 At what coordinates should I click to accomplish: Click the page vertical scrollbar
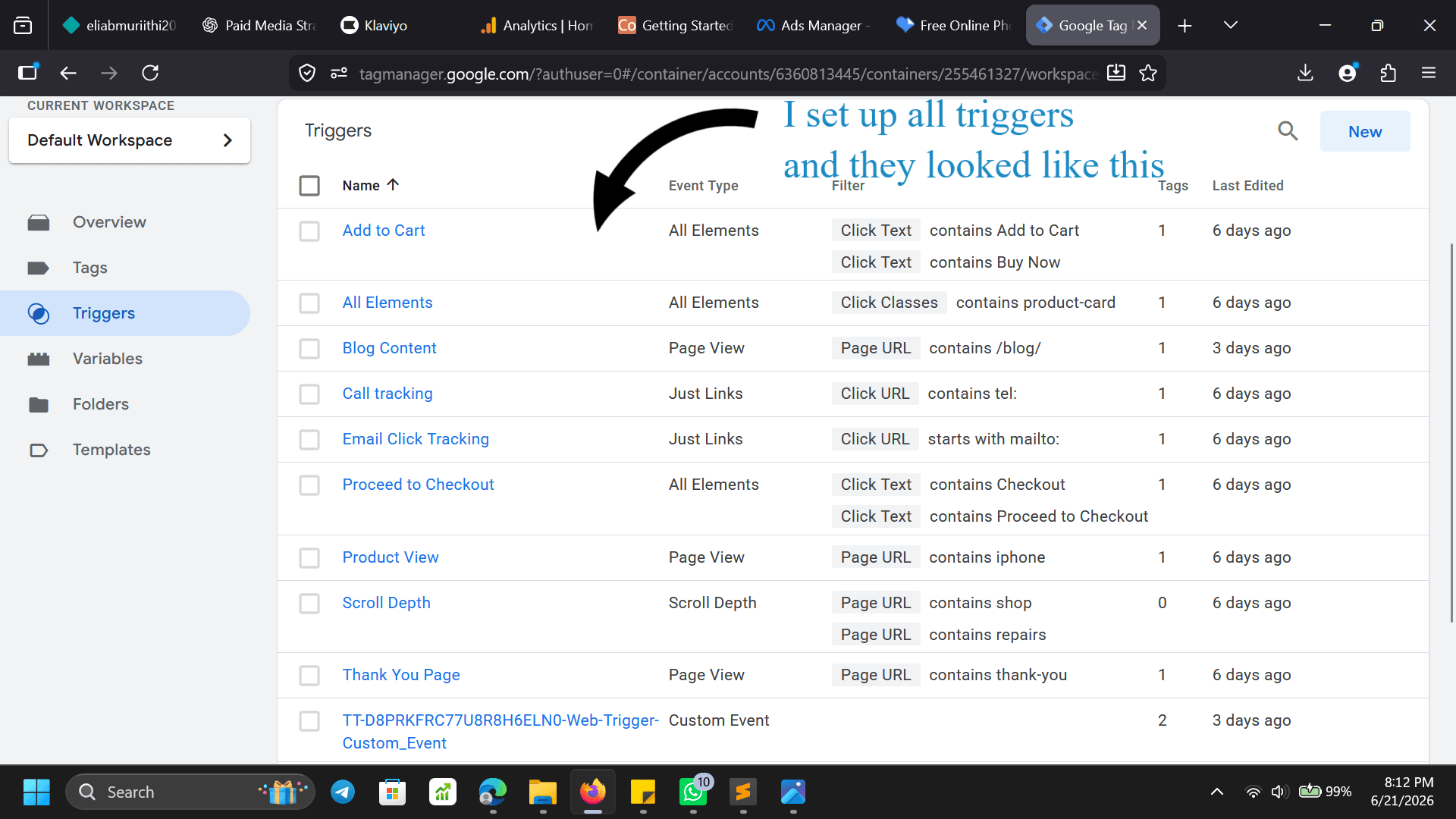point(1451,432)
